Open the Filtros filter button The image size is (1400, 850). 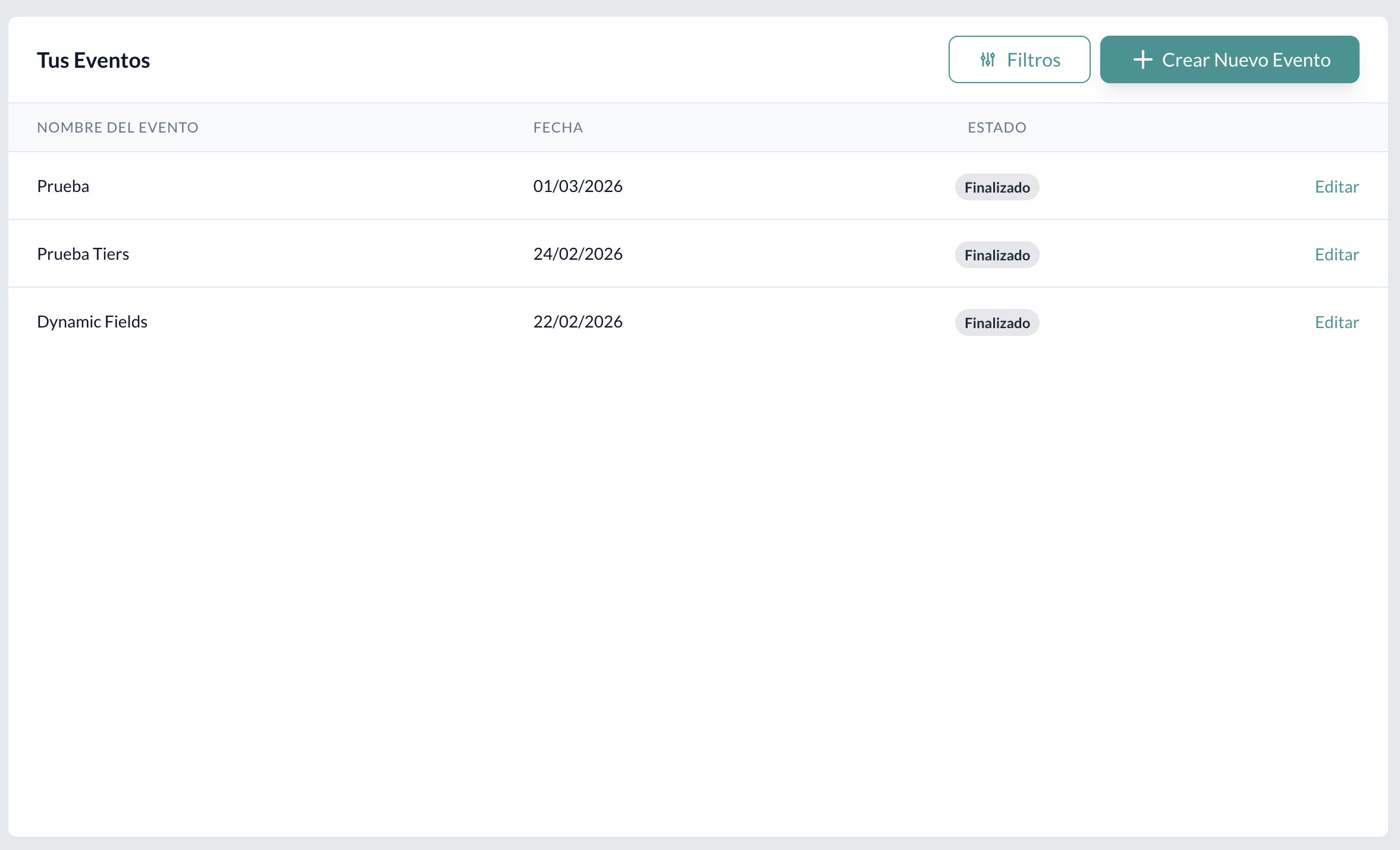[x=1019, y=59]
